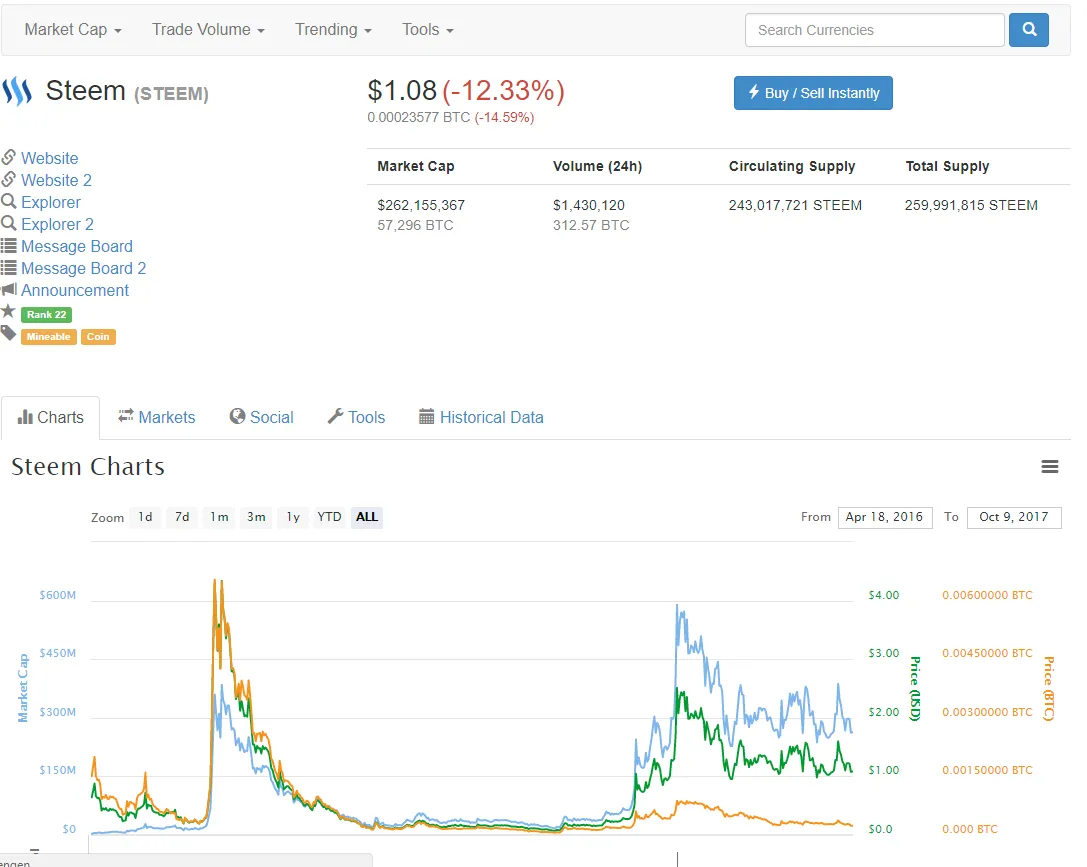The height and width of the screenshot is (867, 1087).
Task: Click the Steem logo icon
Action: (x=17, y=91)
